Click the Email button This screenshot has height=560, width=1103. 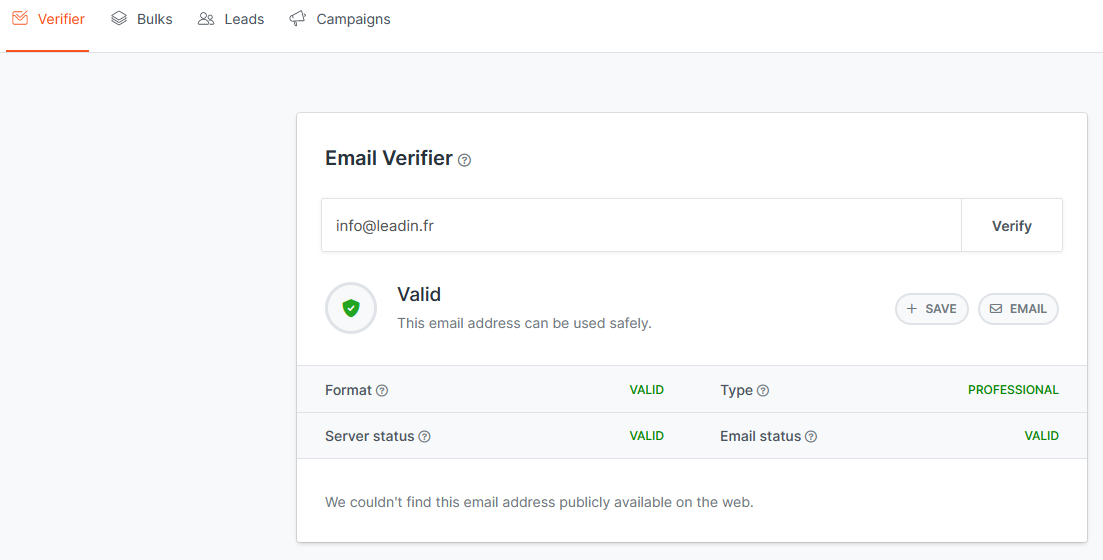tap(1018, 309)
